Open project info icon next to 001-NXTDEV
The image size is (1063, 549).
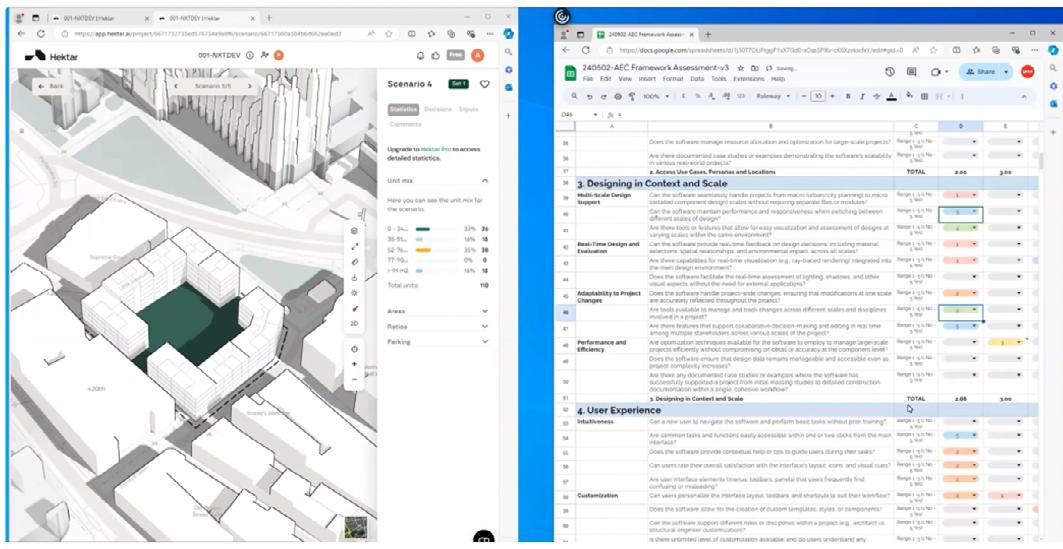[x=249, y=56]
